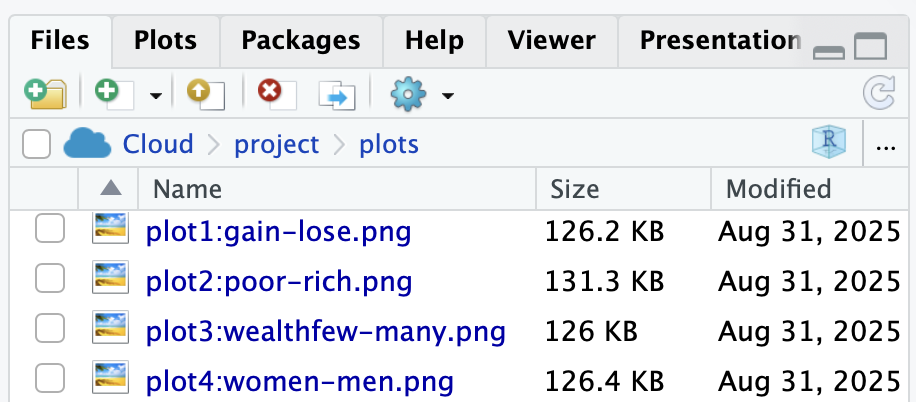Check the box for plot1:gain-lose.png
916x402 pixels.
[50, 228]
